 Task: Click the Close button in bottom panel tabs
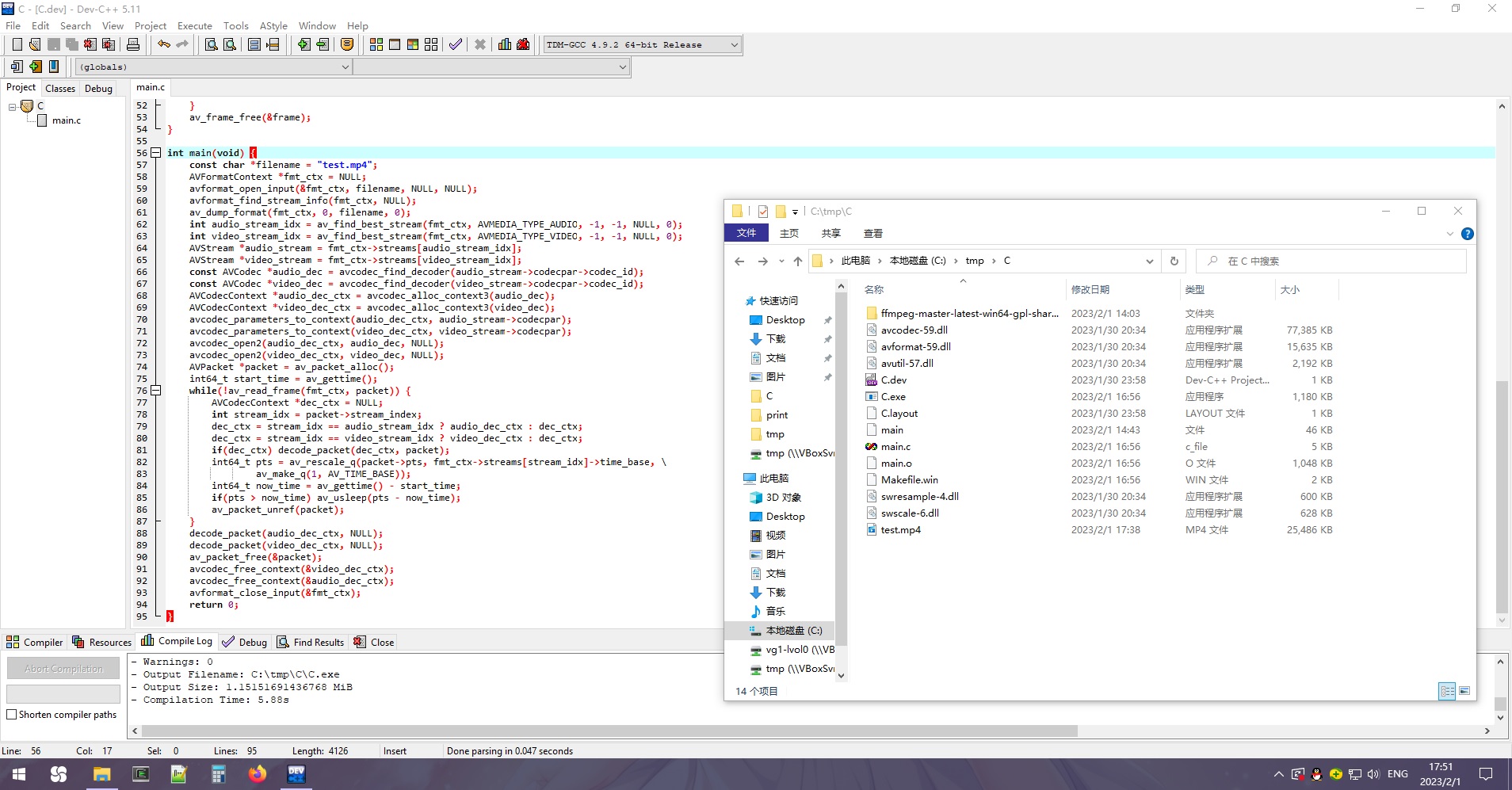(x=374, y=642)
